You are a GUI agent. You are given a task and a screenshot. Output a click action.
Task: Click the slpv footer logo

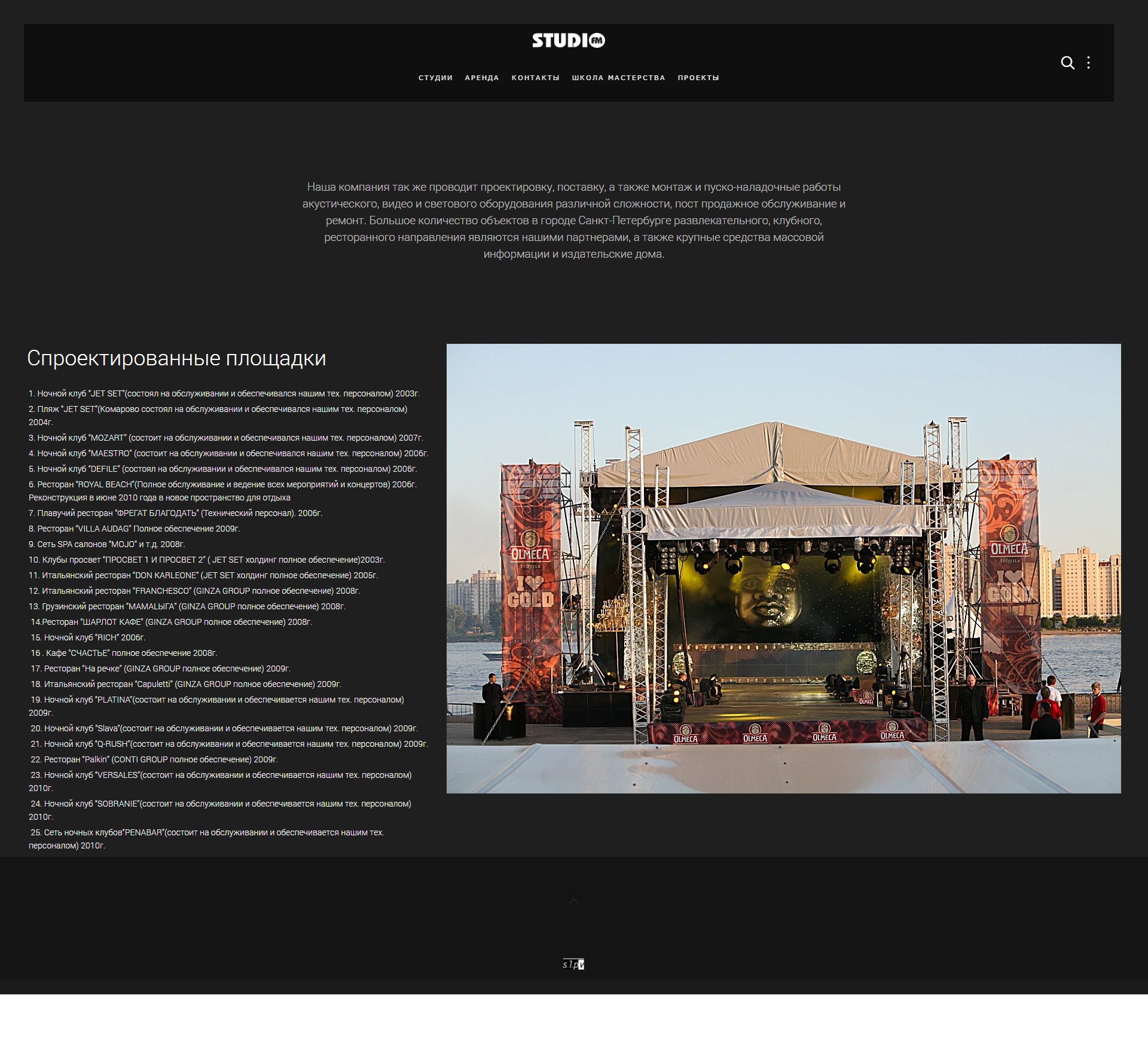pos(573,964)
